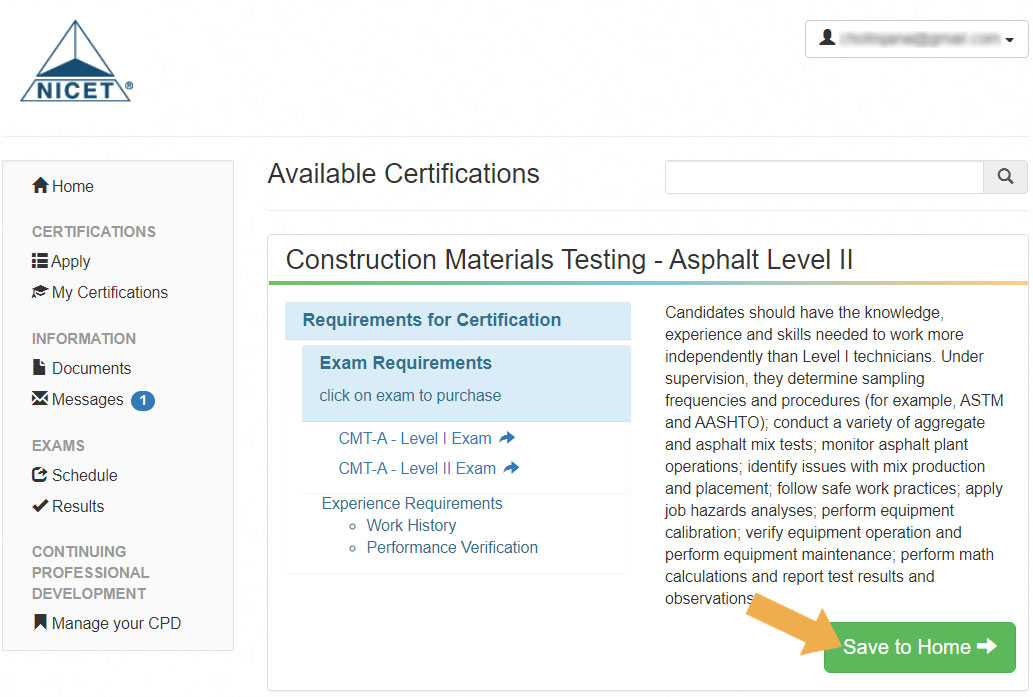Screen dimensions: 1033x697
Task: Click the NICET logo
Action: click(76, 61)
